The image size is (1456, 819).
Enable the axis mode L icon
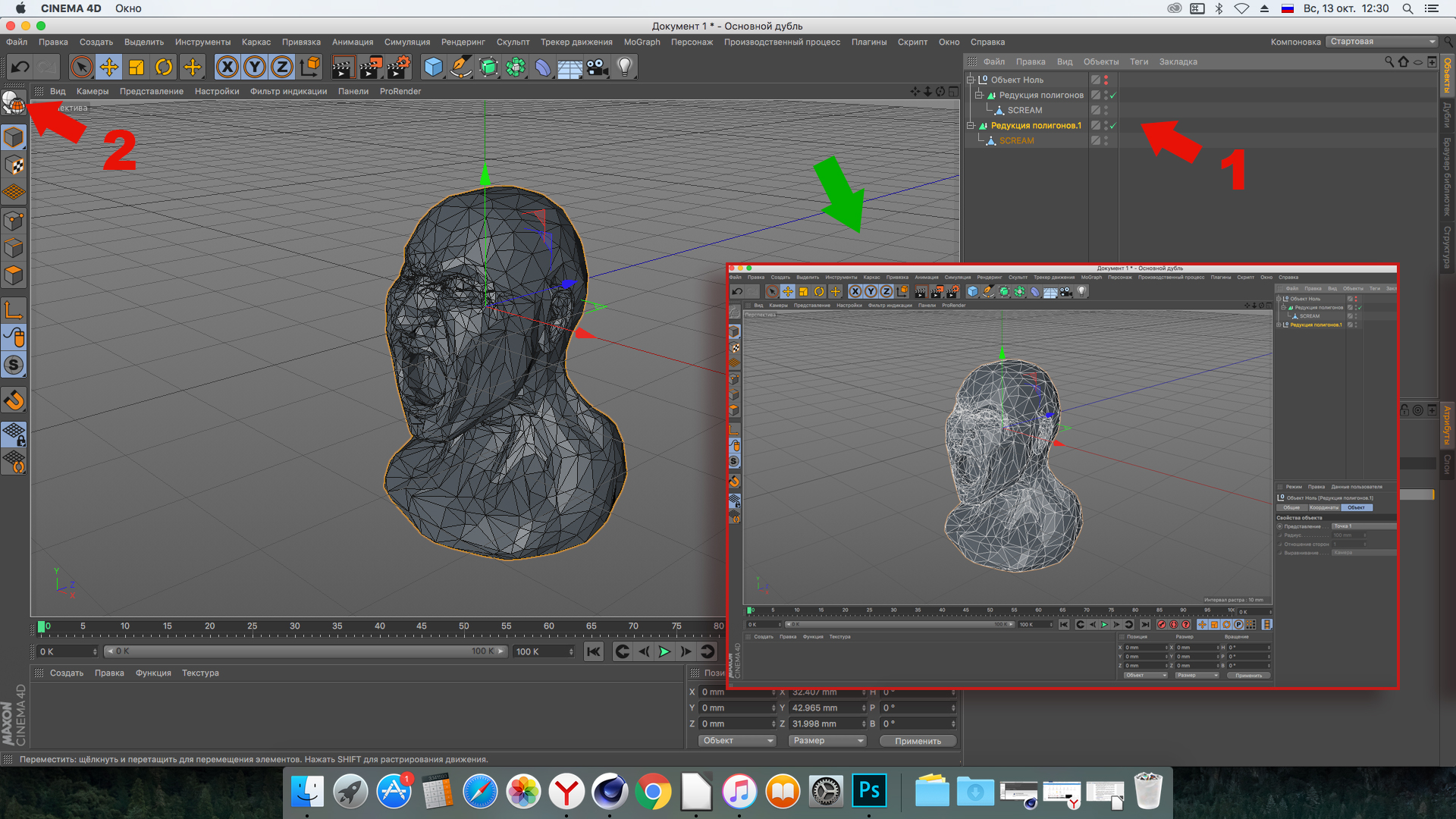pos(14,309)
